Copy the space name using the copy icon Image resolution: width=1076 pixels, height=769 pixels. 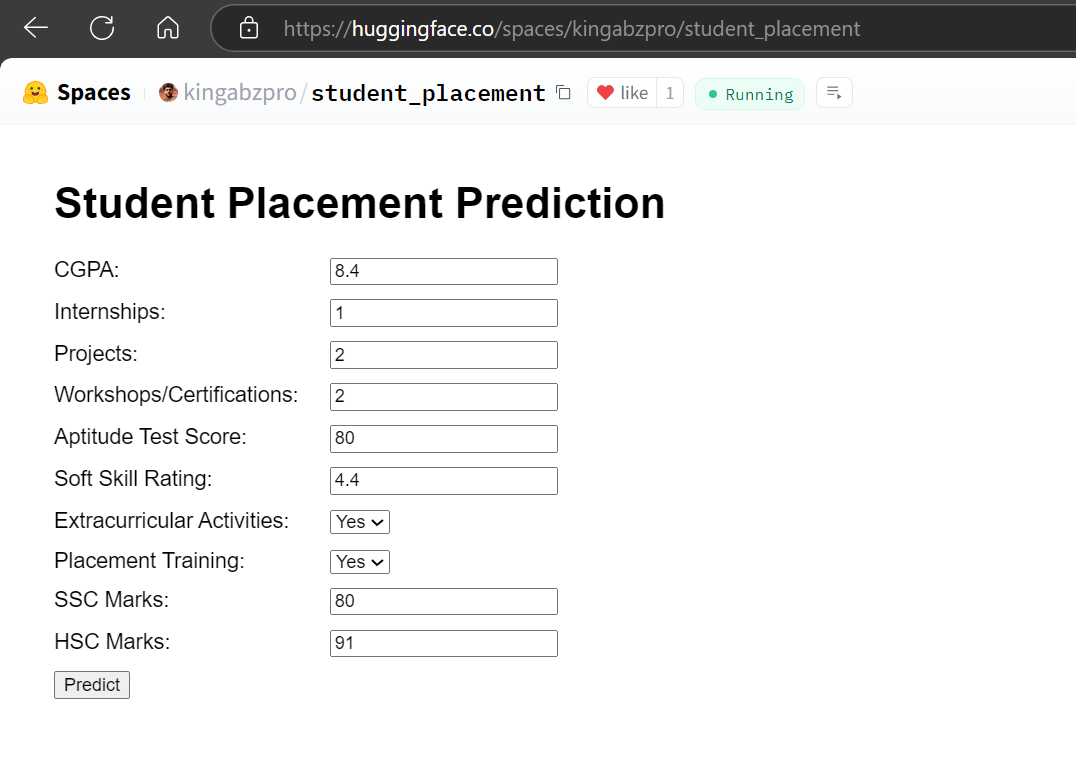563,93
